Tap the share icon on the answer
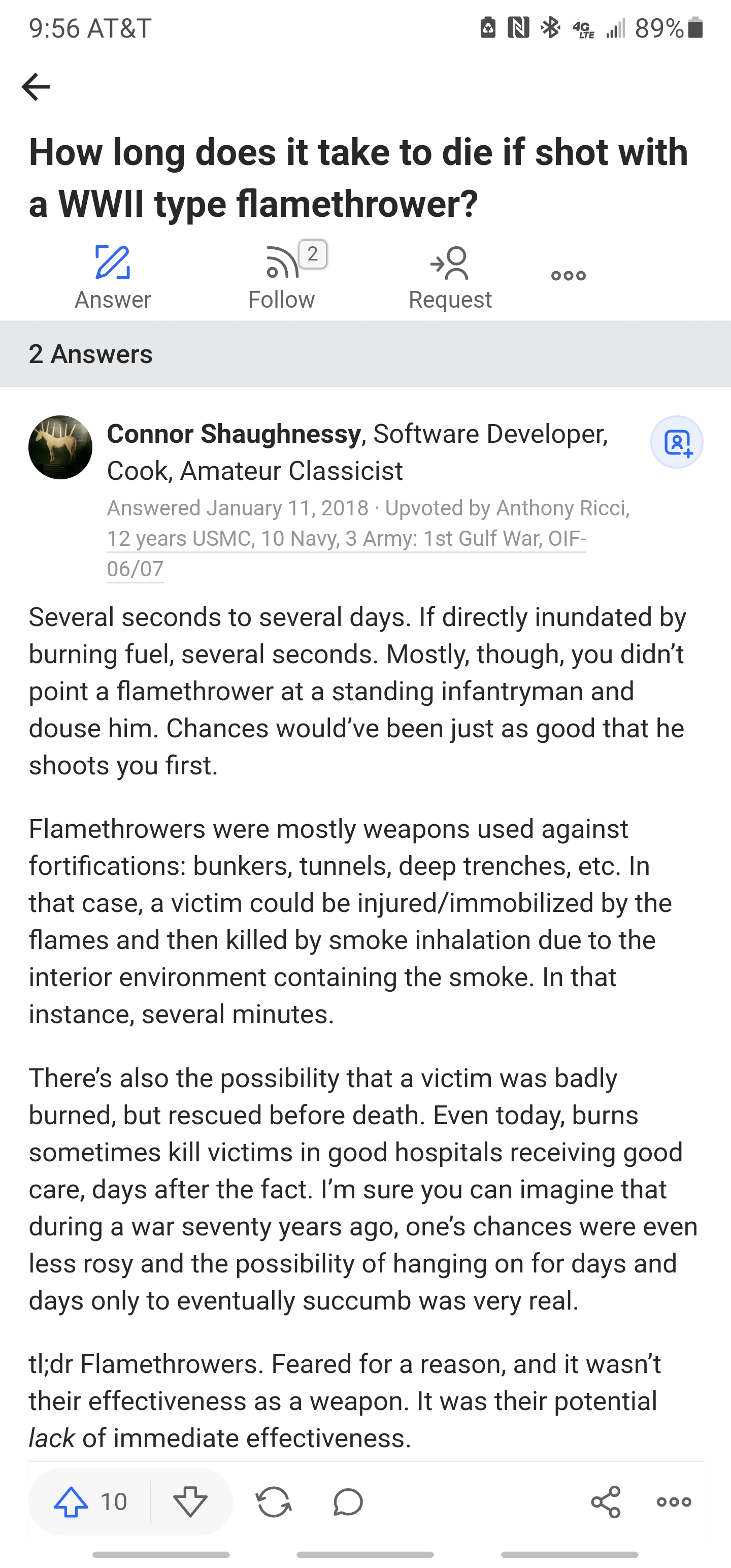This screenshot has width=731, height=1568. pyautogui.click(x=605, y=1501)
